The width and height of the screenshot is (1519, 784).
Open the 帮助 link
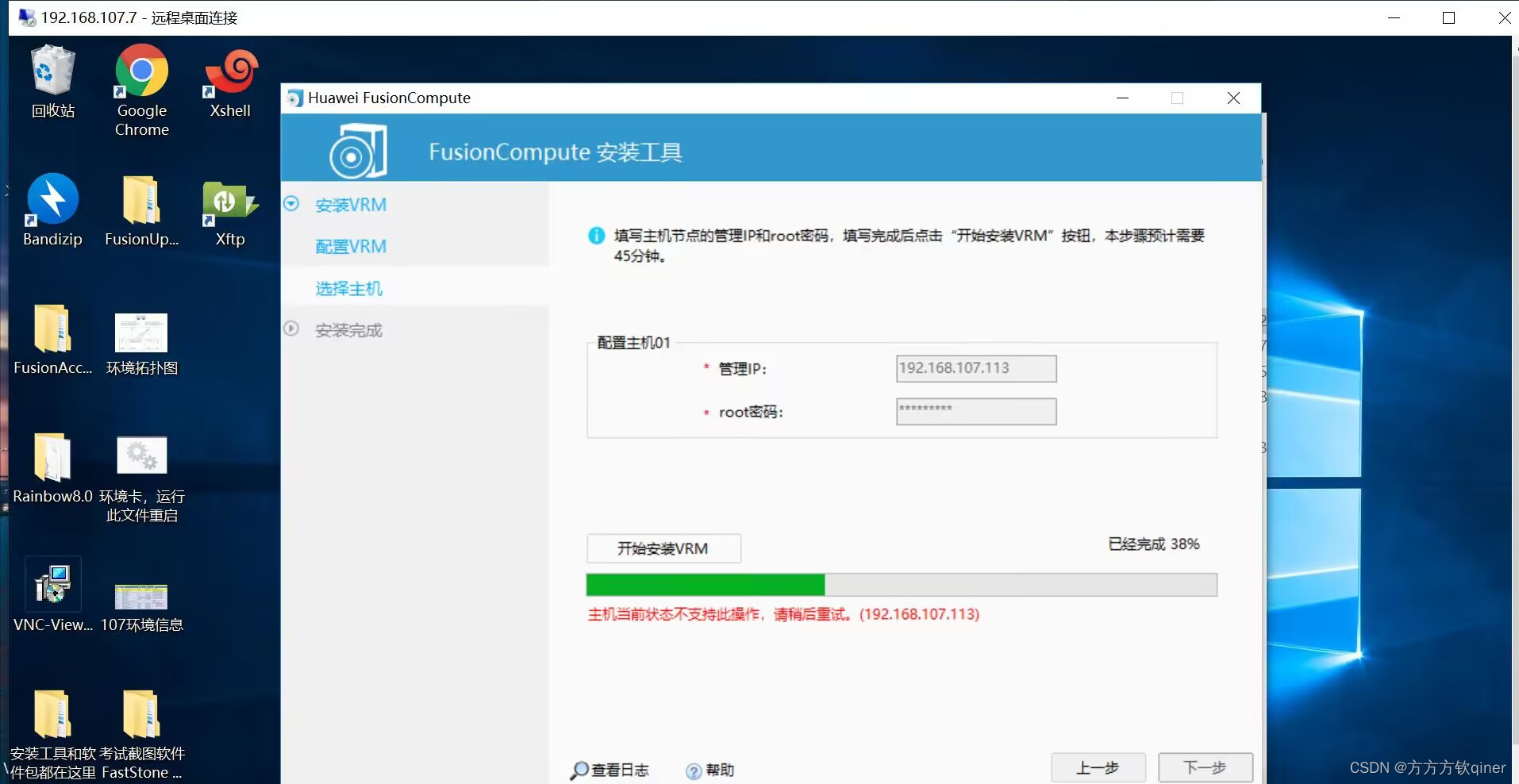(720, 770)
